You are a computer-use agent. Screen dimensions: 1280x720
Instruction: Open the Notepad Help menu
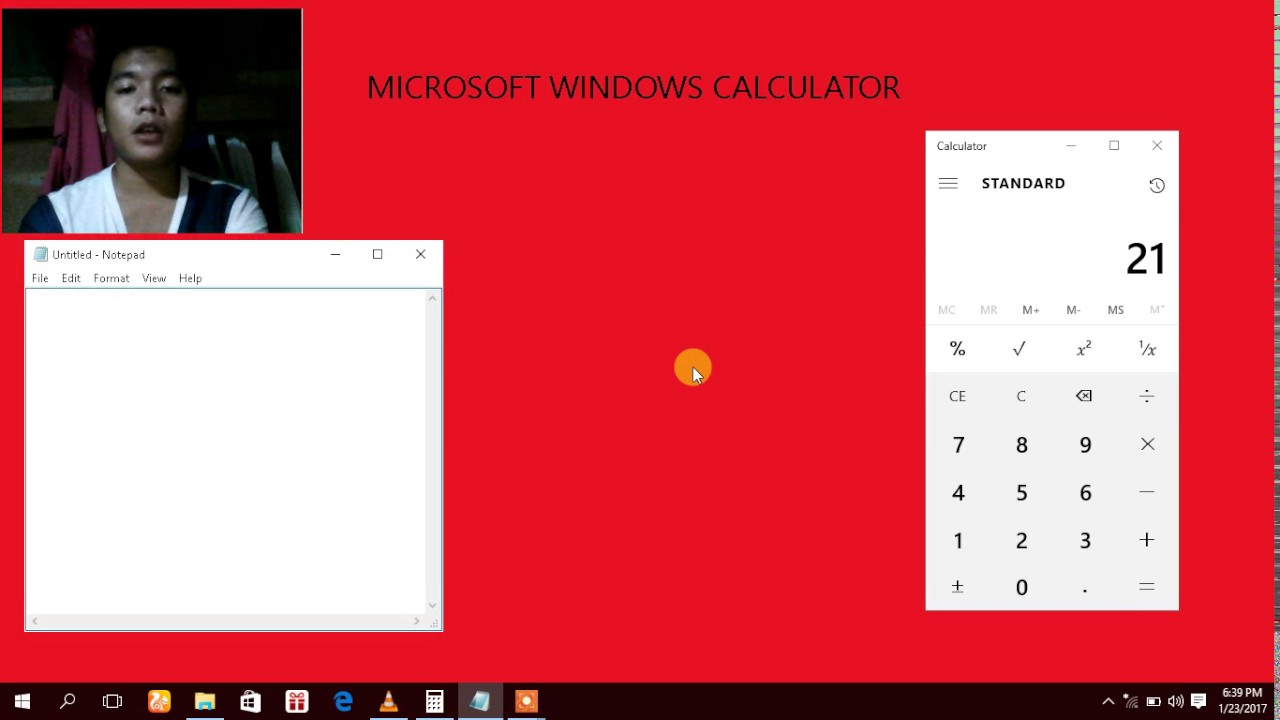click(x=190, y=278)
